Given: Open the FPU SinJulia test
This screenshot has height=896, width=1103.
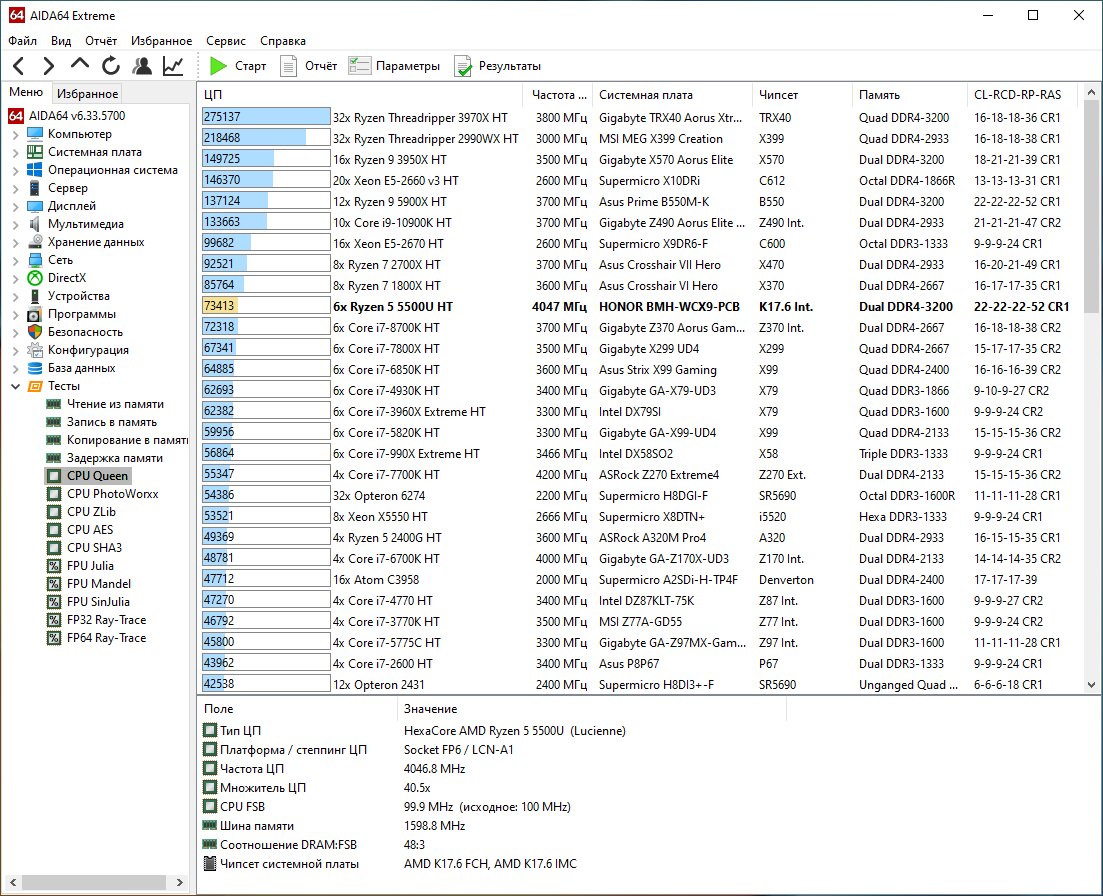Looking at the screenshot, I should click(88, 602).
